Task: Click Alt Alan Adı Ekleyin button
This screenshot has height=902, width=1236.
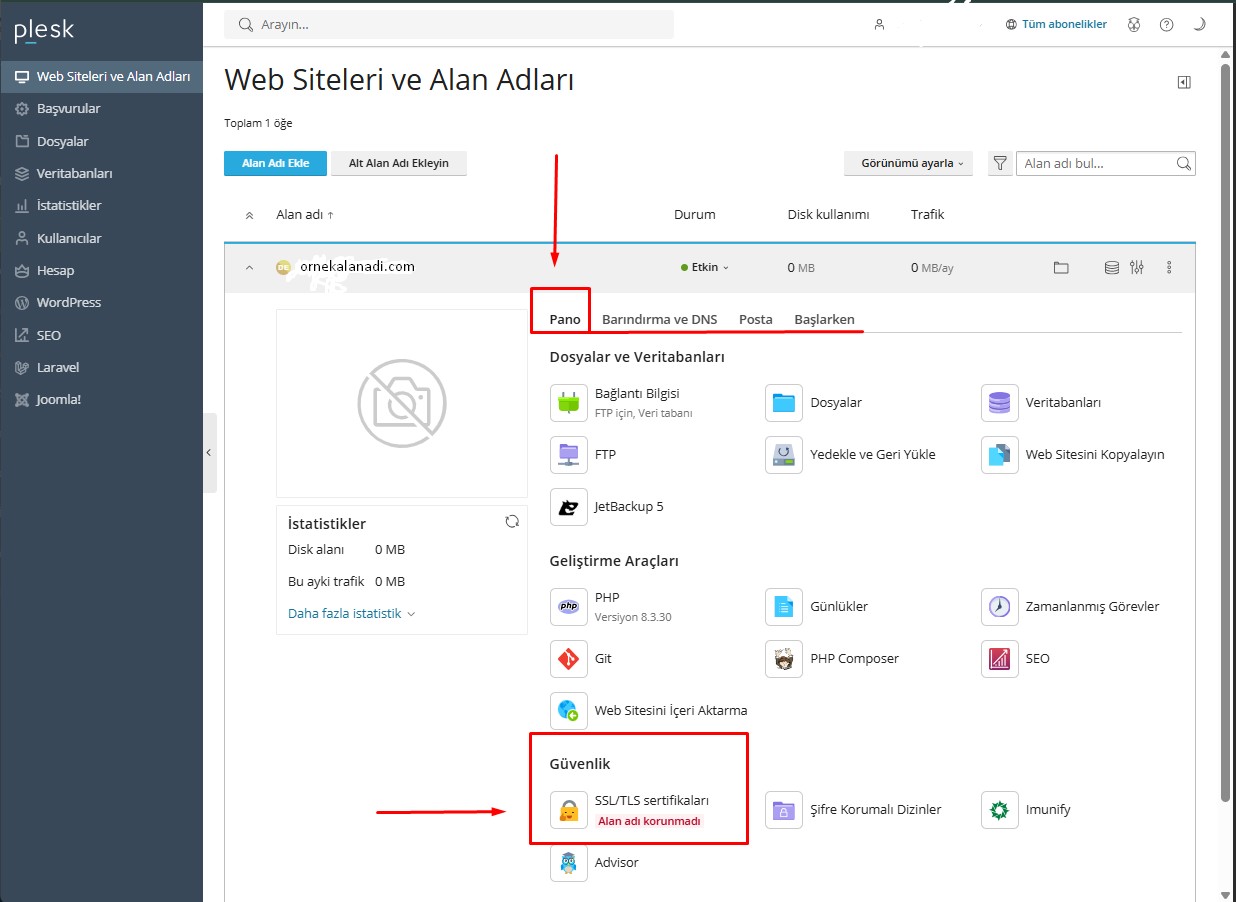Action: 398,163
